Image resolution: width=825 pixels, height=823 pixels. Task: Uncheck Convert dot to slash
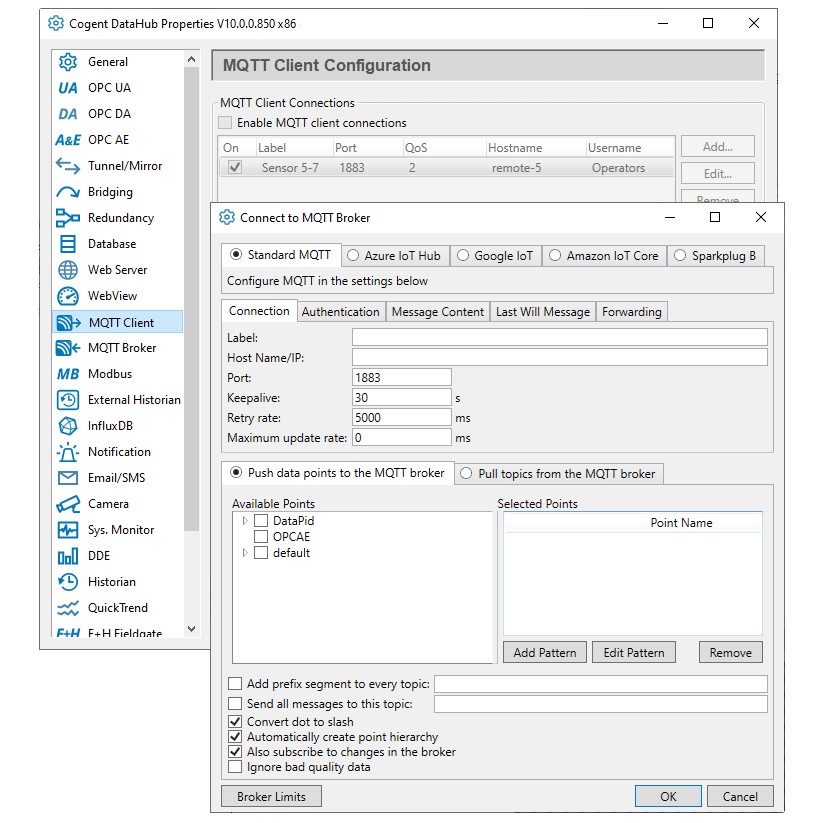pyautogui.click(x=235, y=721)
